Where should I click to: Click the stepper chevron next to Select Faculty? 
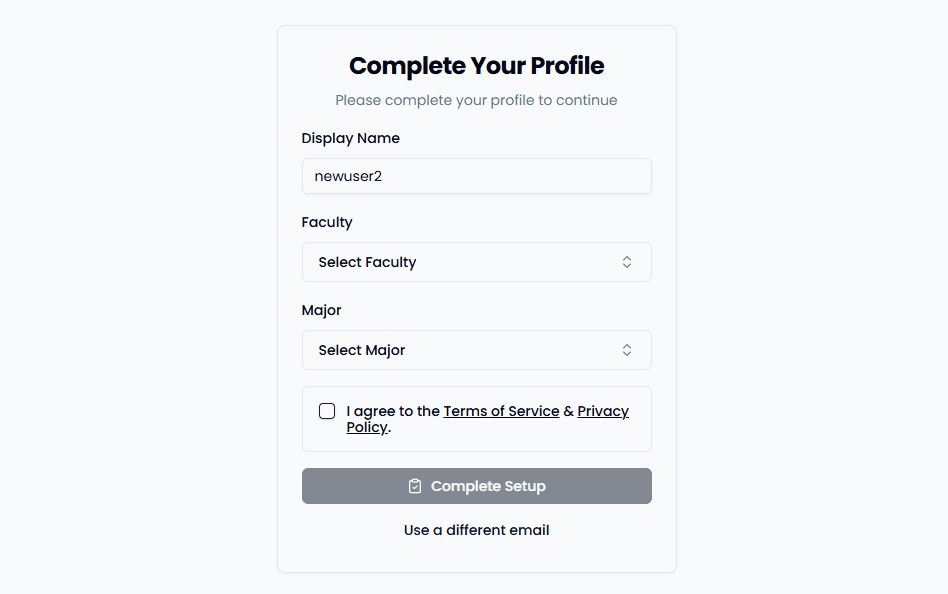pyautogui.click(x=627, y=261)
